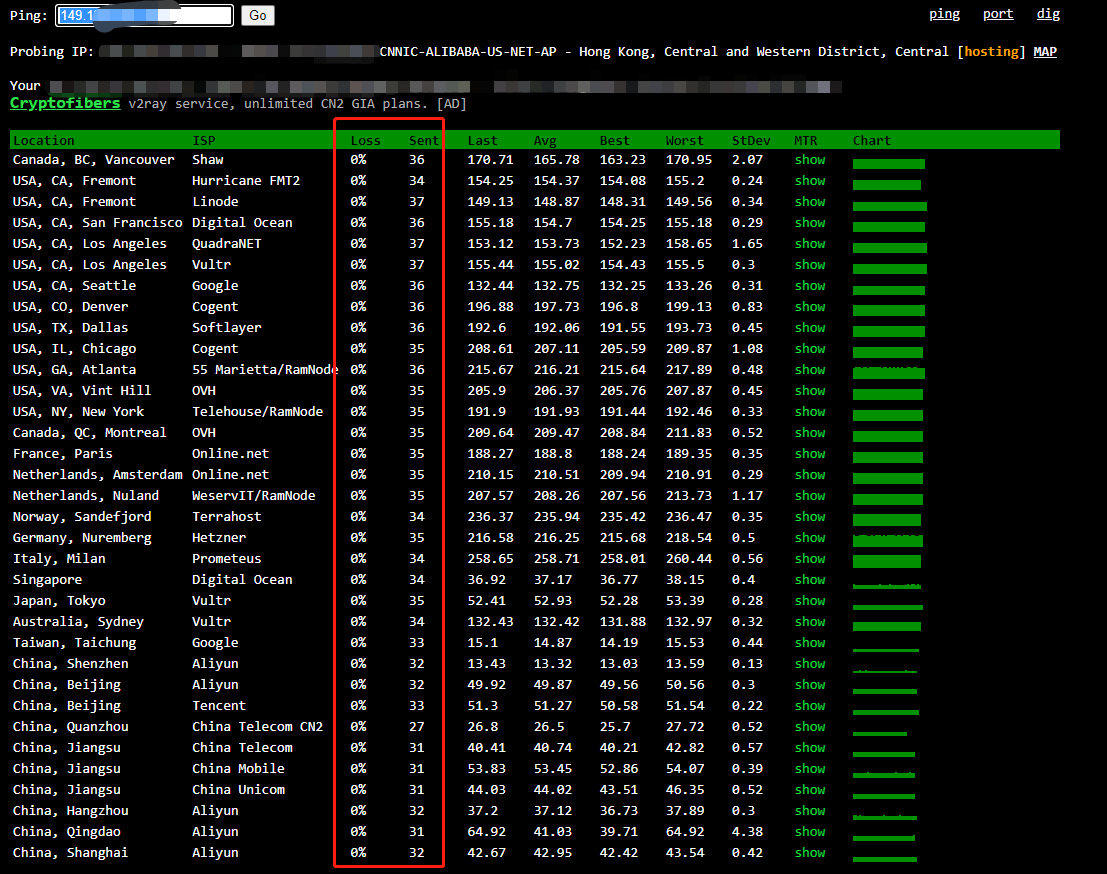Click the chart bar for Milan Prometeus
The image size is (1107, 874).
888,560
